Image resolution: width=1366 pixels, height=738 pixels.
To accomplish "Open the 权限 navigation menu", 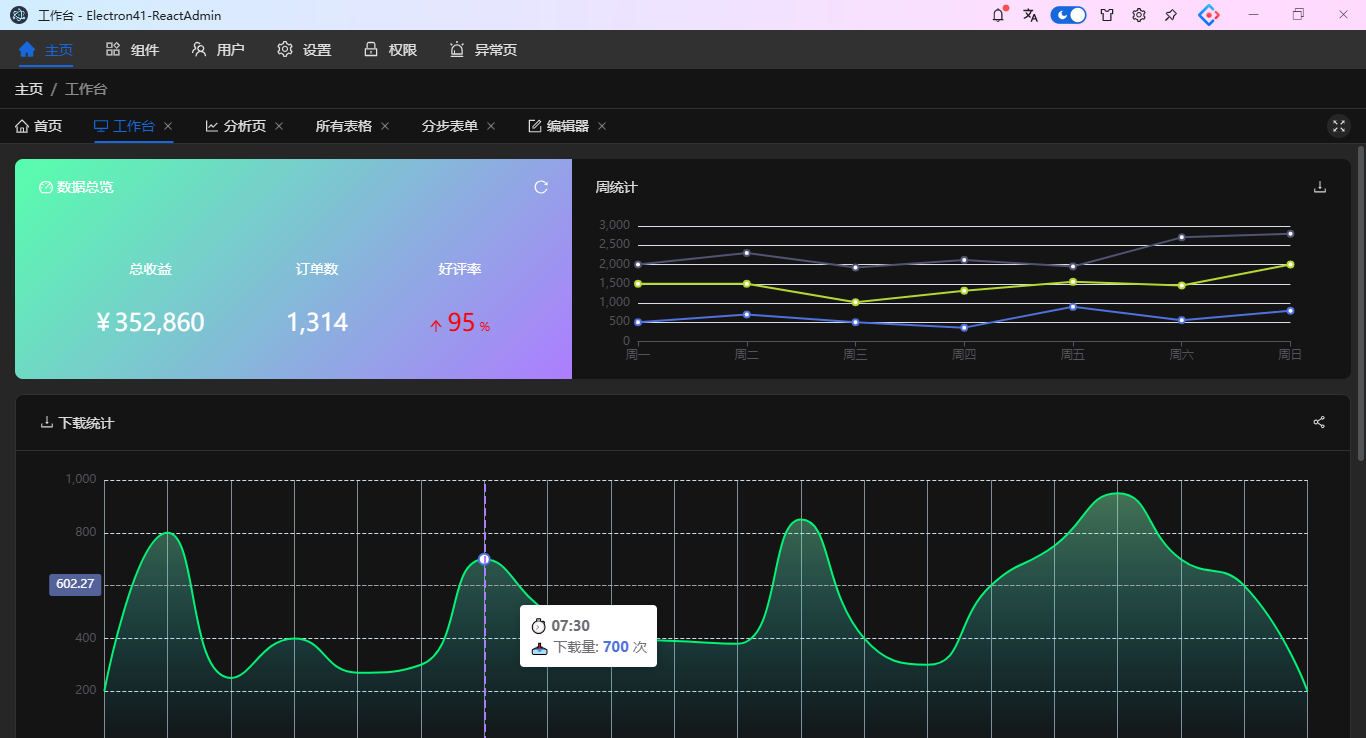I will tap(390, 50).
